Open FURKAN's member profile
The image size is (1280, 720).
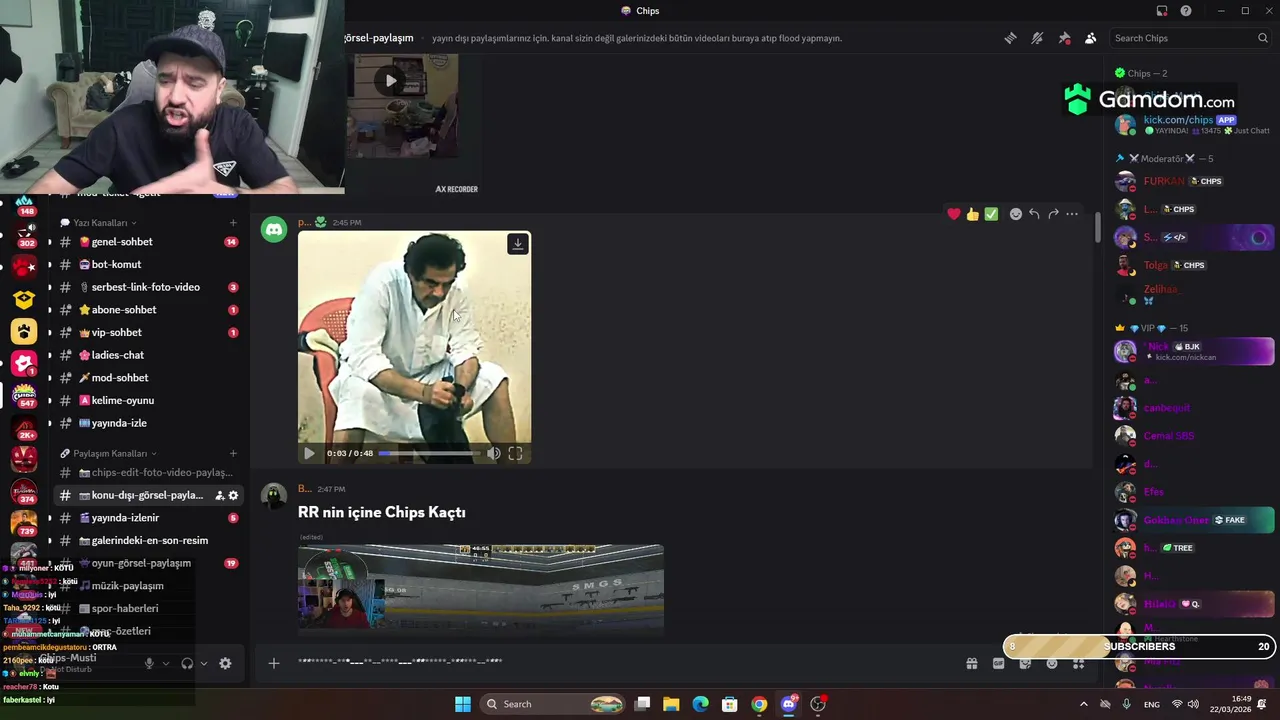1194,181
